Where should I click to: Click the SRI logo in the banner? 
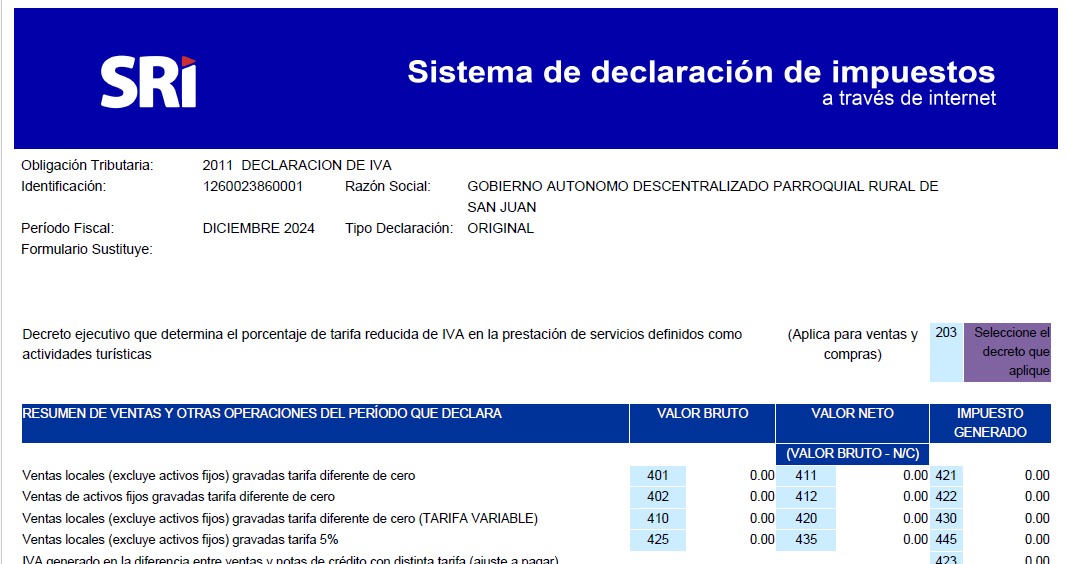(x=148, y=83)
